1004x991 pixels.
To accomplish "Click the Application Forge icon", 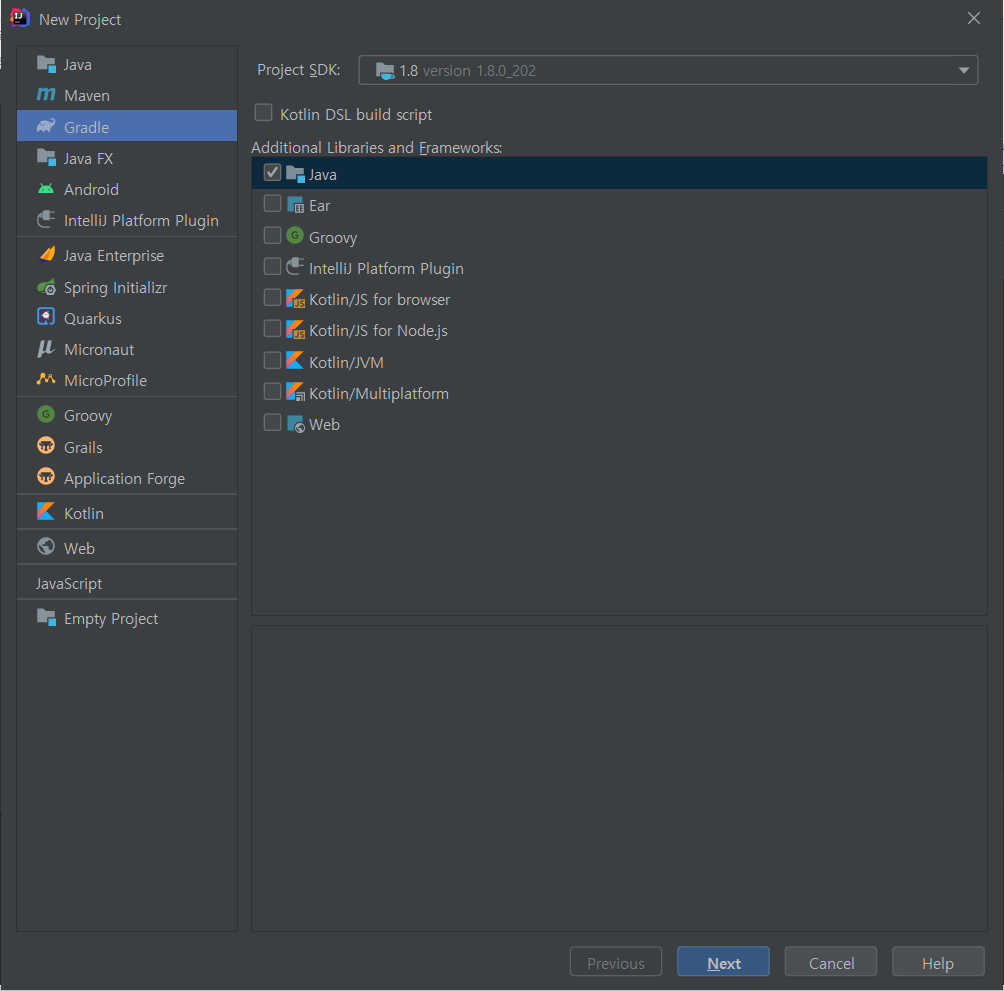I will [x=46, y=477].
